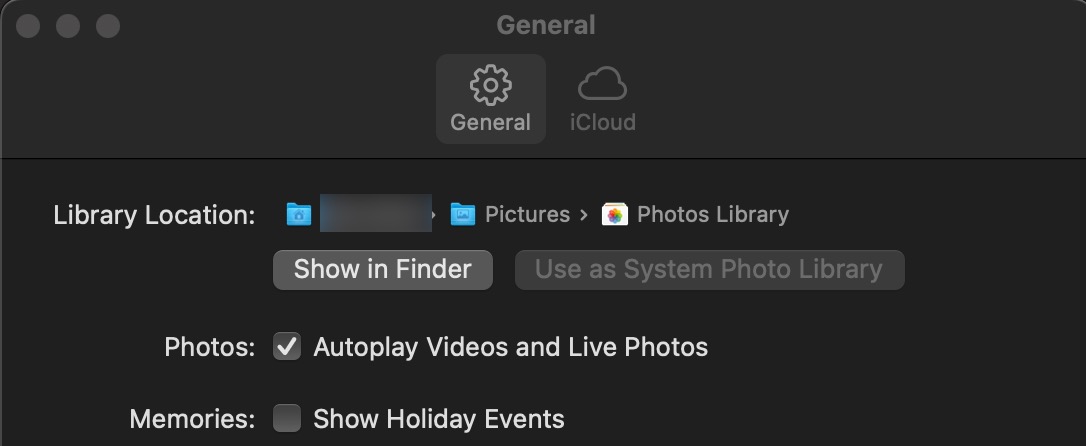Click the Show Holiday Events label text

click(439, 419)
